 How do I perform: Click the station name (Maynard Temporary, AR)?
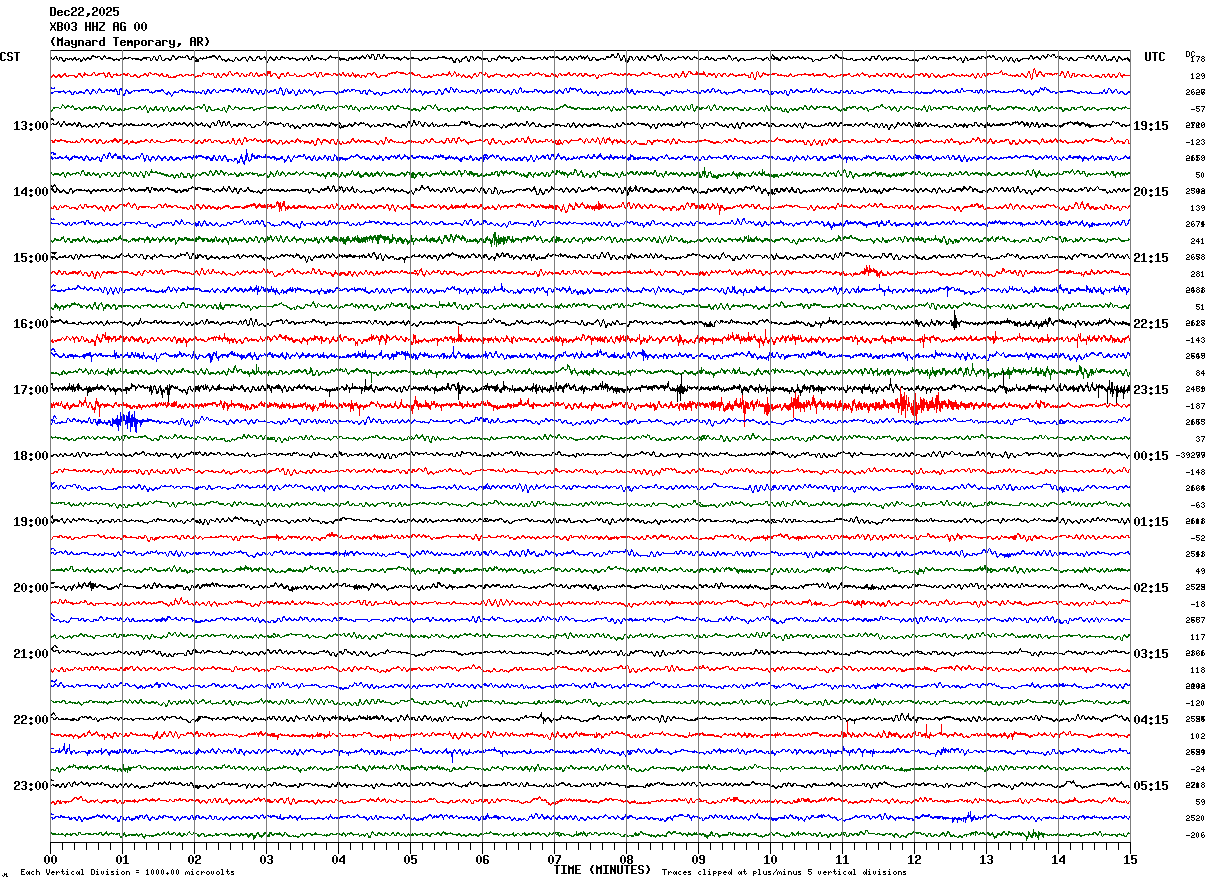click(130, 42)
